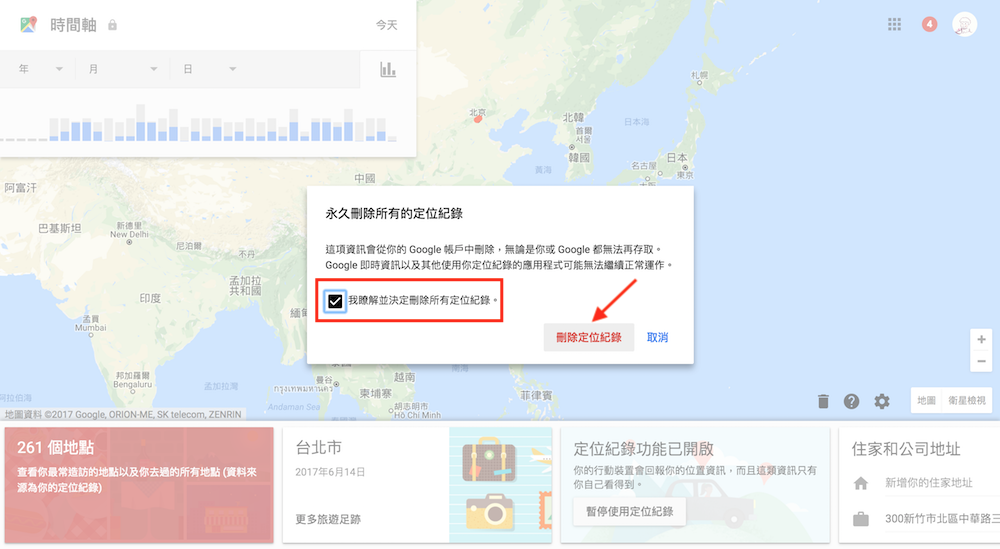Open the settings gear icon on map
Viewport: 1000px width, 549px height.
pos(881,401)
